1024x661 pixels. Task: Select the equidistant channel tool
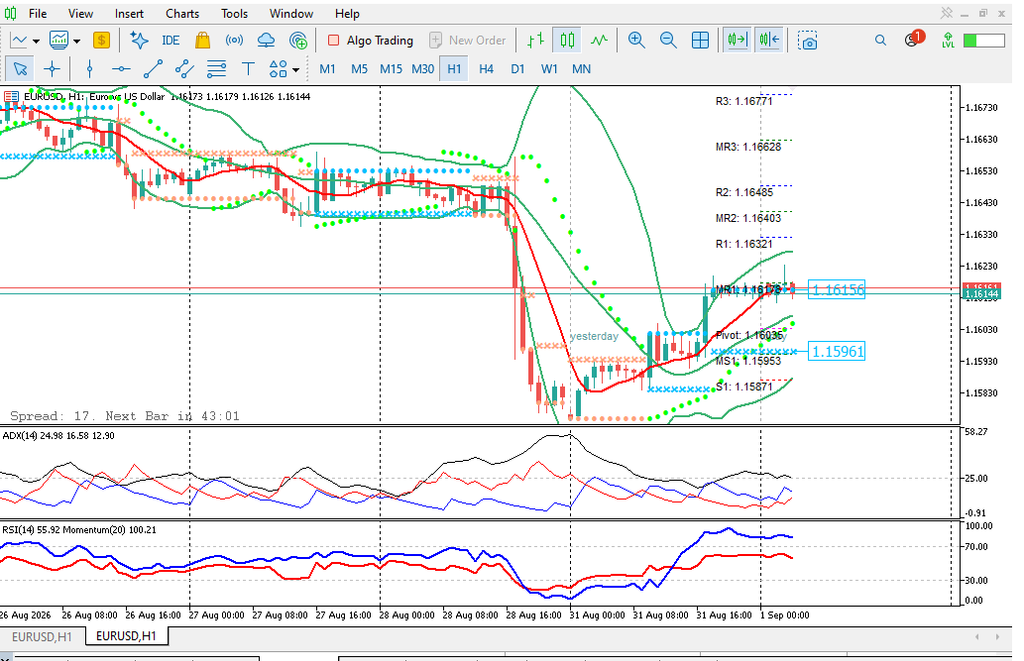pos(184,69)
